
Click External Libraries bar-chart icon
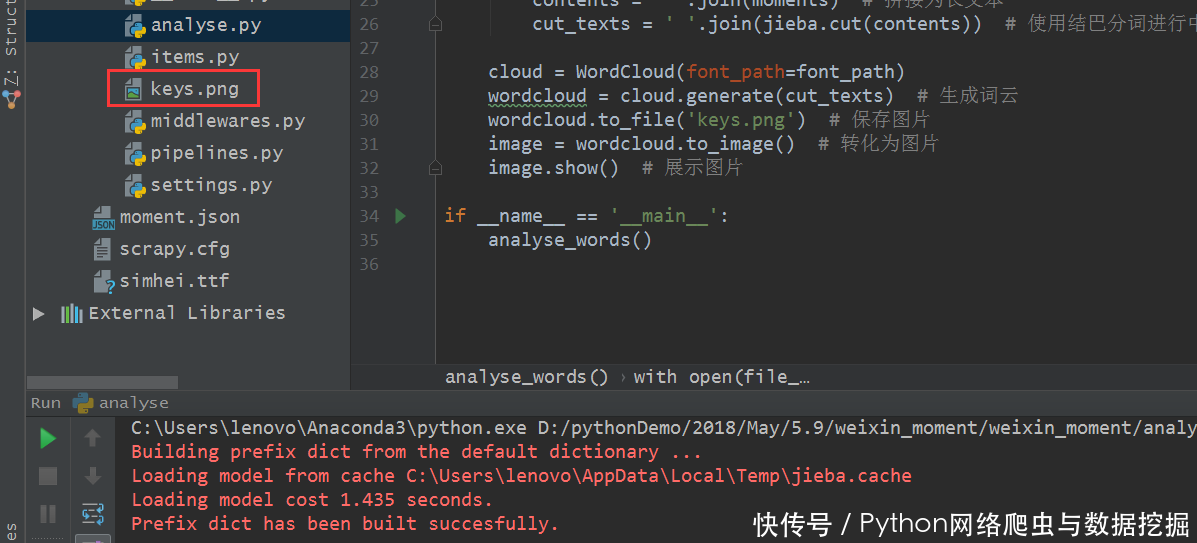pyautogui.click(x=72, y=313)
